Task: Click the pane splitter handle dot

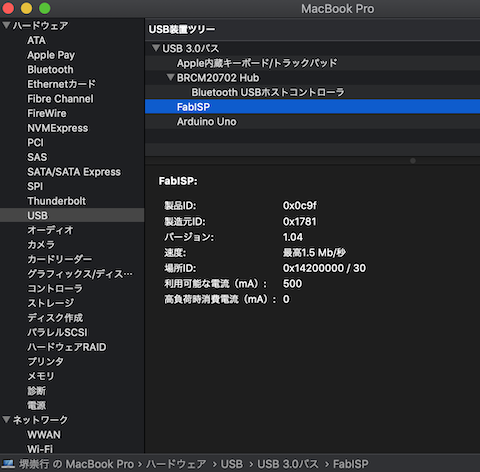Action: pos(413,161)
